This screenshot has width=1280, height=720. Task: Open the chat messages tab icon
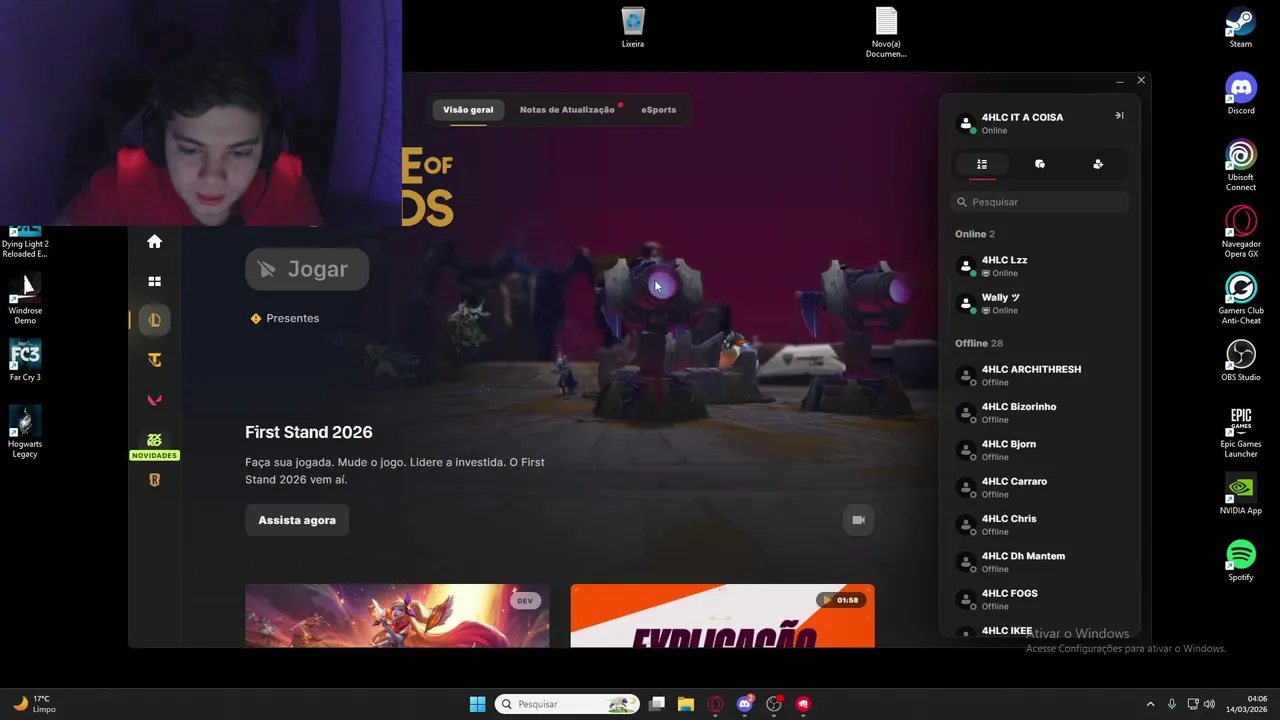coord(1040,164)
